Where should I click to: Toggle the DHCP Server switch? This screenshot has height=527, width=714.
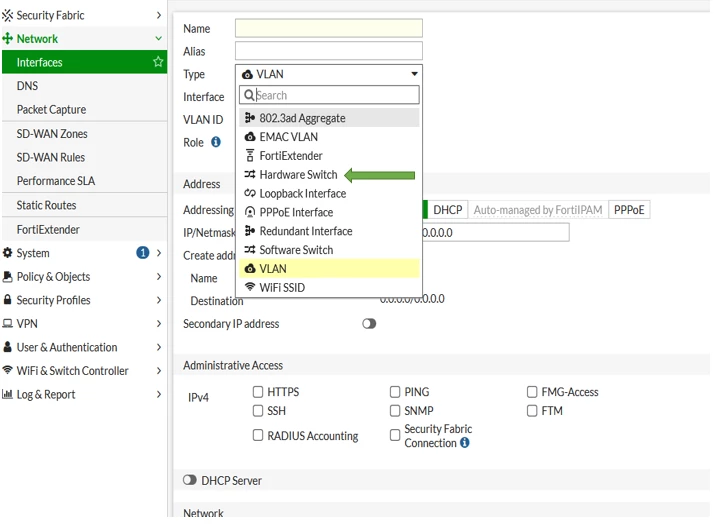coord(190,480)
